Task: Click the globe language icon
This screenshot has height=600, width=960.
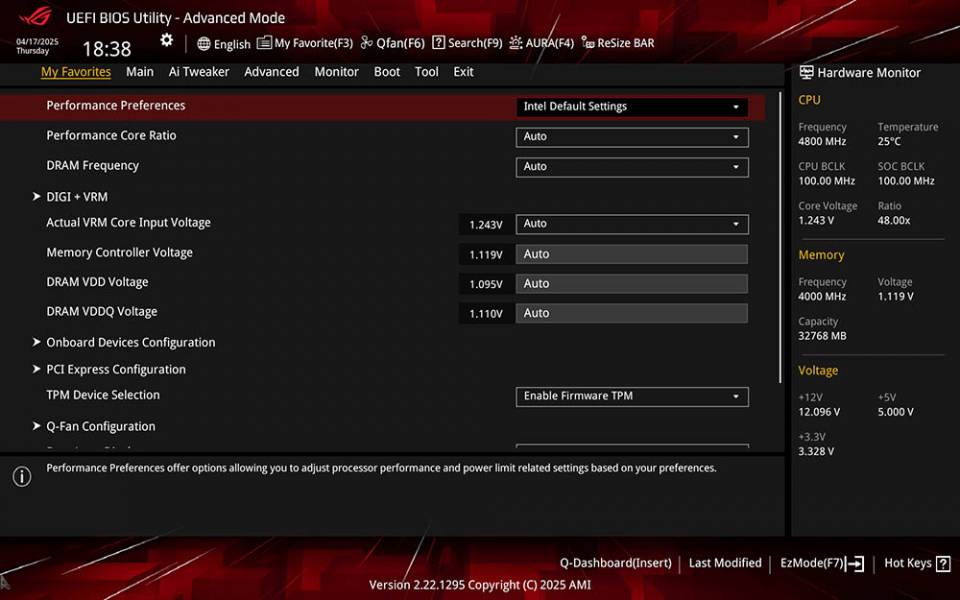Action: (x=204, y=43)
